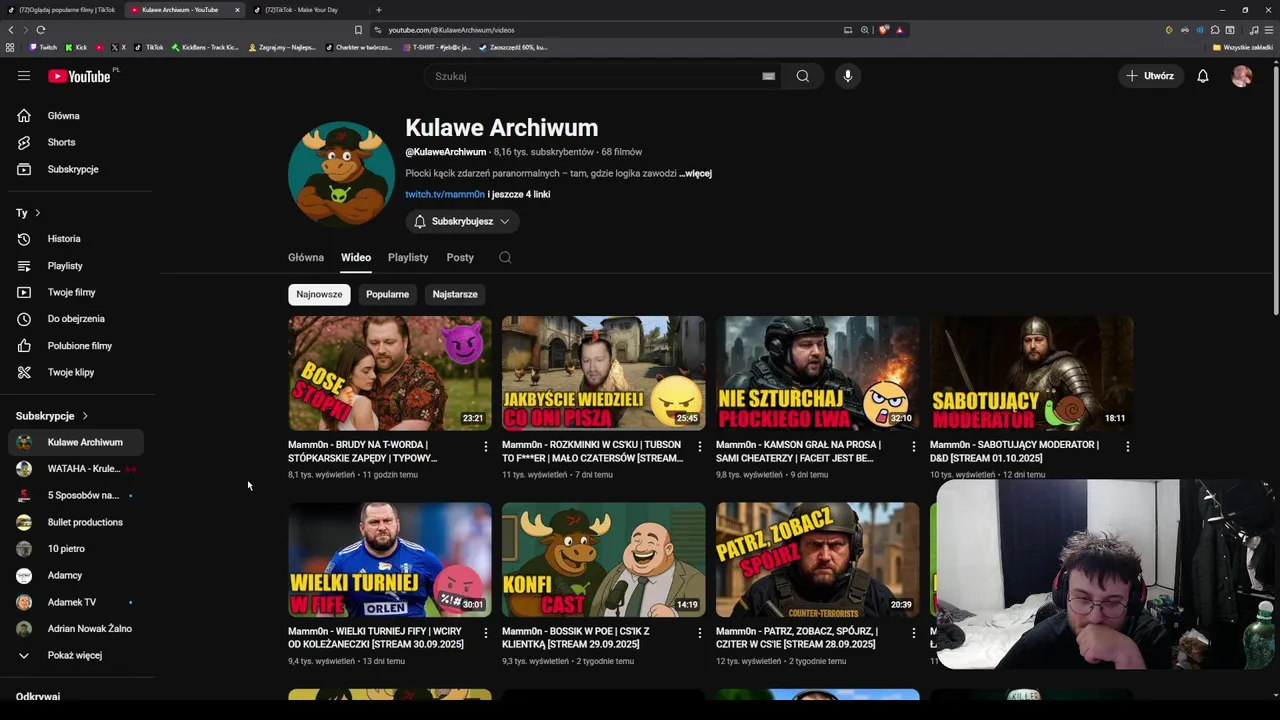Screen dimensions: 1280x720
Task: Click the browser address bar URL
Action: tap(451, 30)
